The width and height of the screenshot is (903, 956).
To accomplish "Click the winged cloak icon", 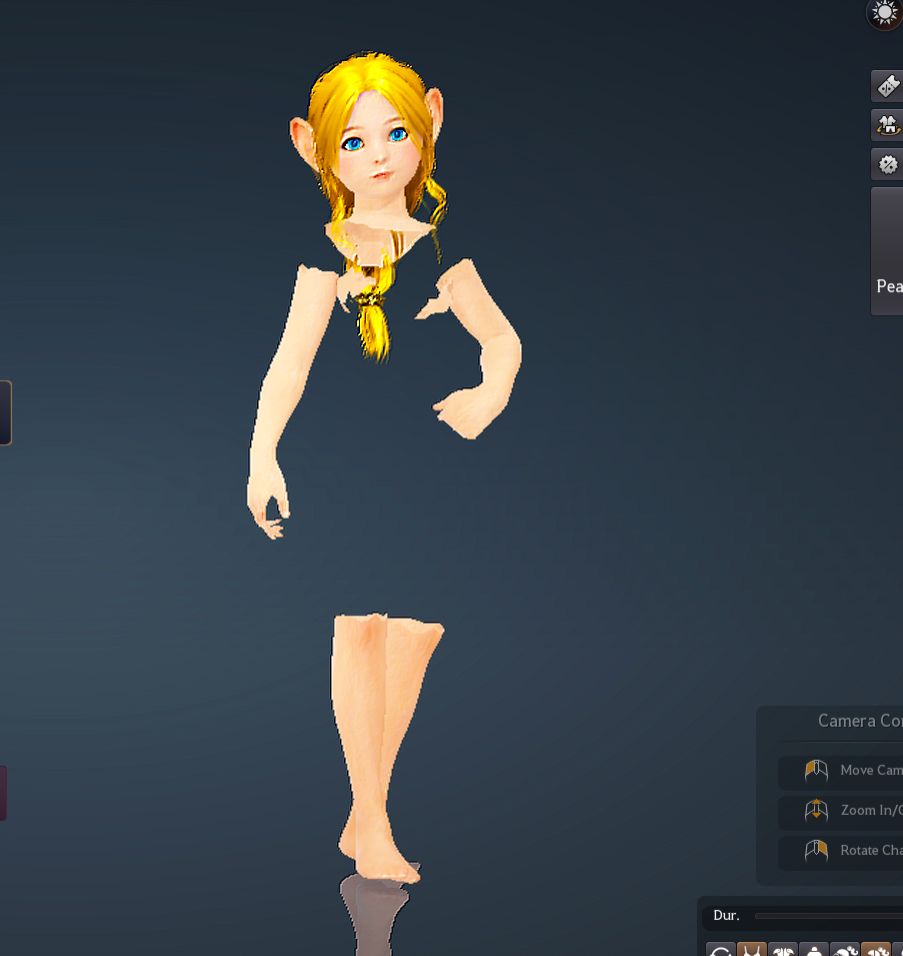I will 783,950.
